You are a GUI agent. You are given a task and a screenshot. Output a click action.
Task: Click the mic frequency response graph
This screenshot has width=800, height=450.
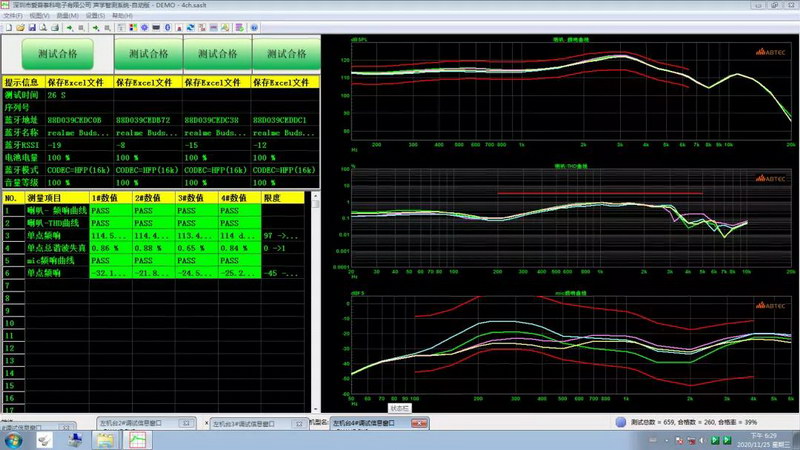pos(571,345)
